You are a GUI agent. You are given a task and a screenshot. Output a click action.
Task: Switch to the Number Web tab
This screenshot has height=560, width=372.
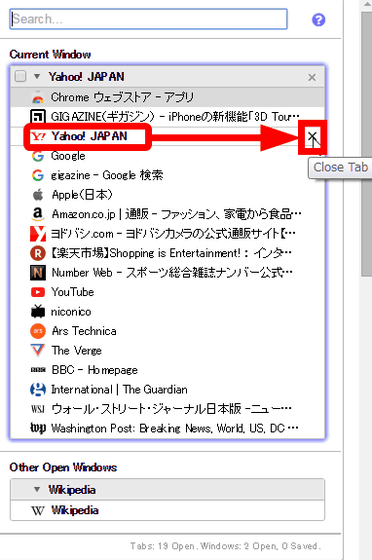pos(172,273)
